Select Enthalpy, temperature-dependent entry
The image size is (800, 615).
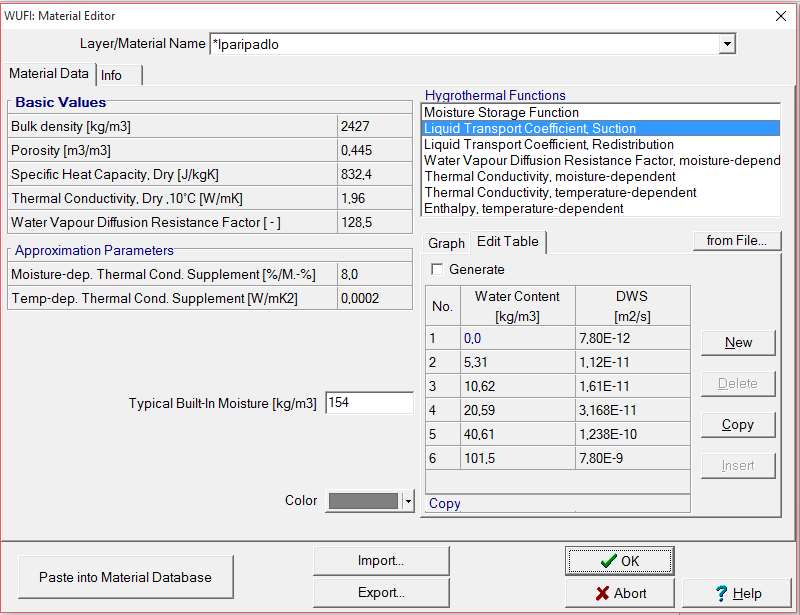601,208
